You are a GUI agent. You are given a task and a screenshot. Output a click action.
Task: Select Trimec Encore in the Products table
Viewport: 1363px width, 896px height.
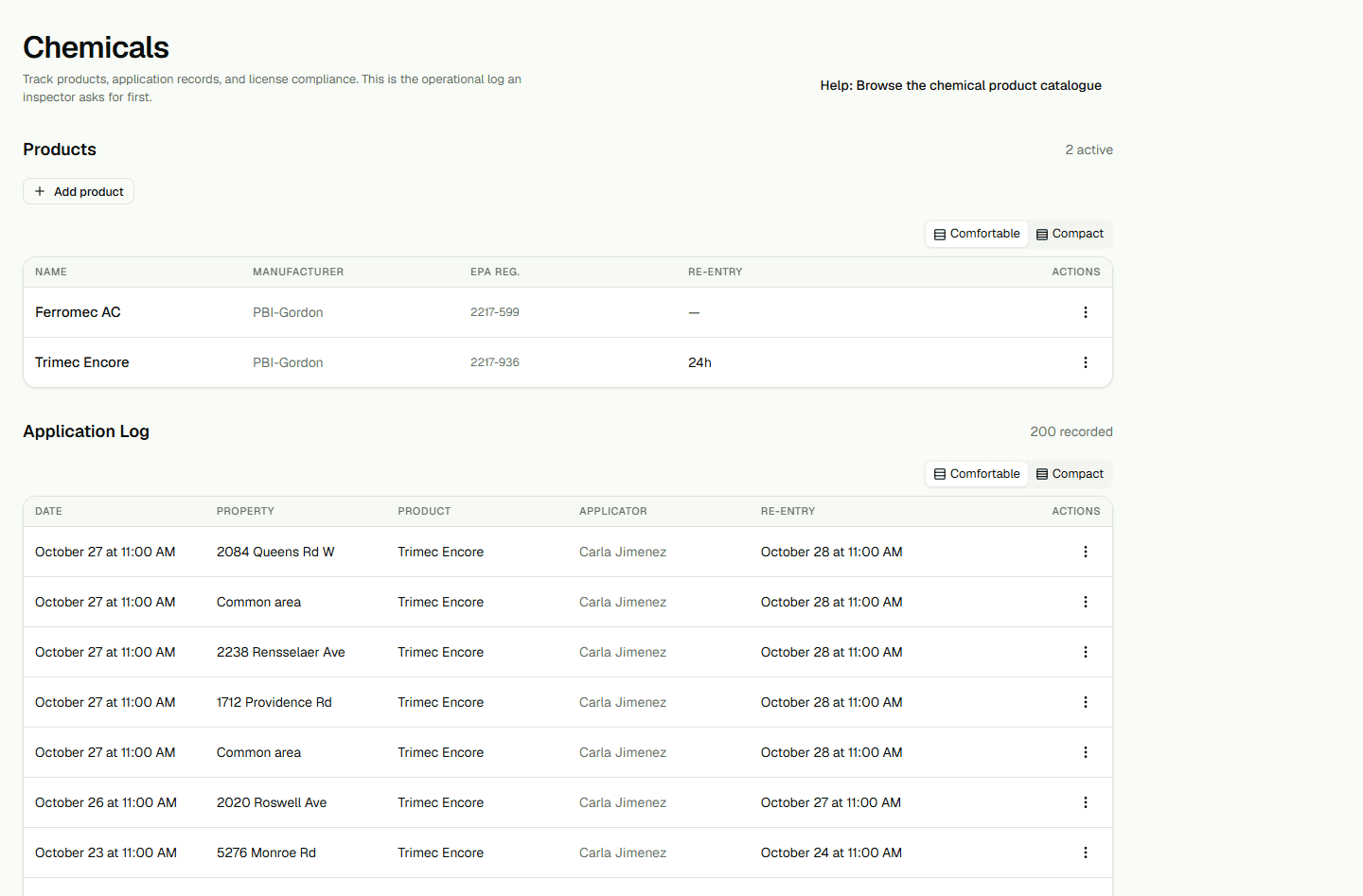coord(82,362)
